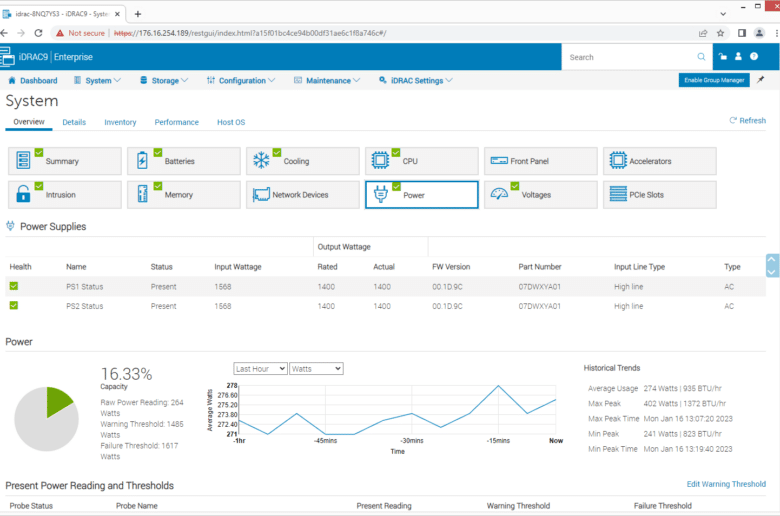Click Edit Warning Threshold link

tap(726, 484)
